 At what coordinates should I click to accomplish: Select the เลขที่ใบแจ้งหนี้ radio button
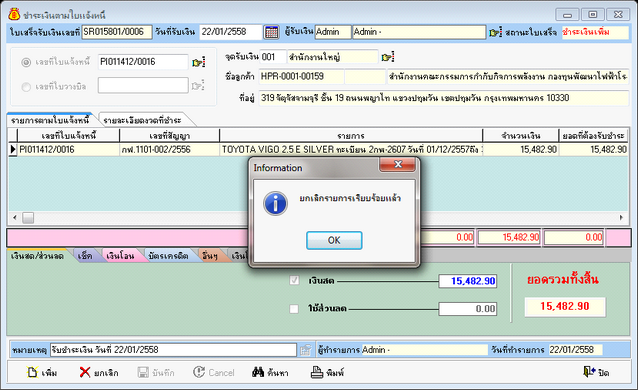coord(26,62)
